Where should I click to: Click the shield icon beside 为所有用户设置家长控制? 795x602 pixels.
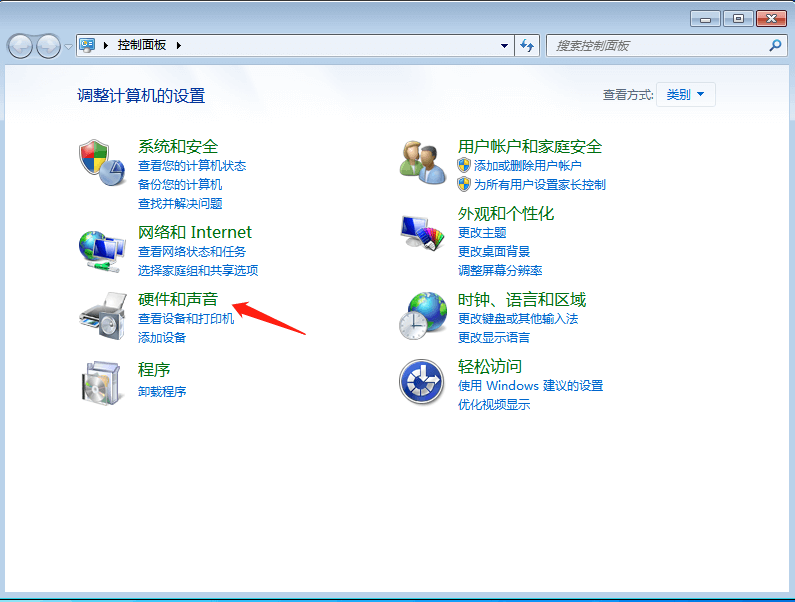(464, 184)
